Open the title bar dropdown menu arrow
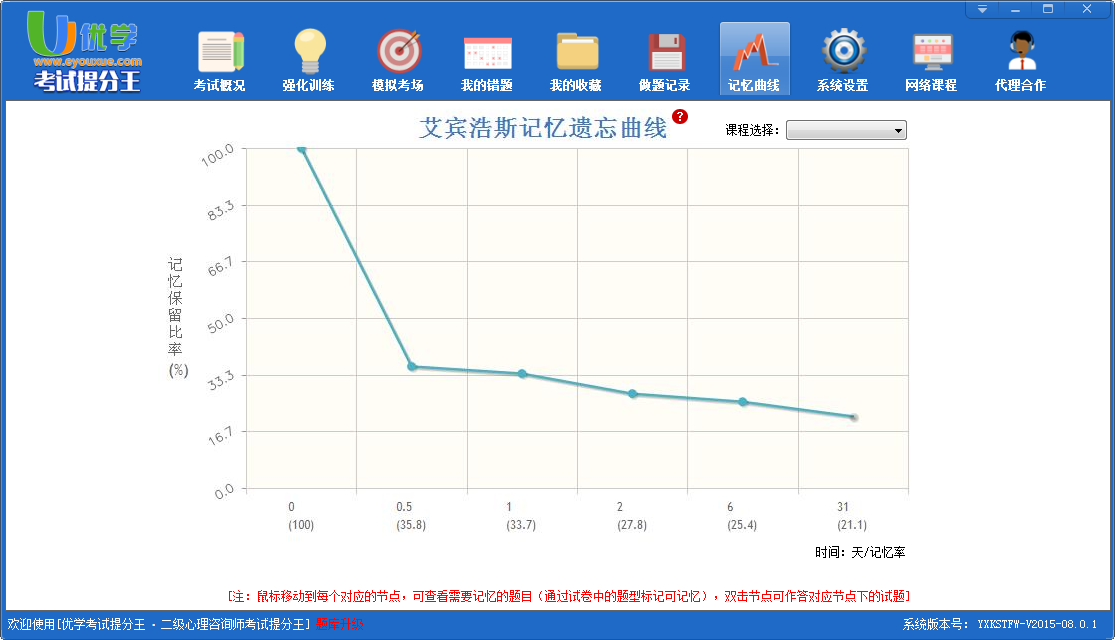Viewport: 1115px width, 640px height. click(x=982, y=9)
